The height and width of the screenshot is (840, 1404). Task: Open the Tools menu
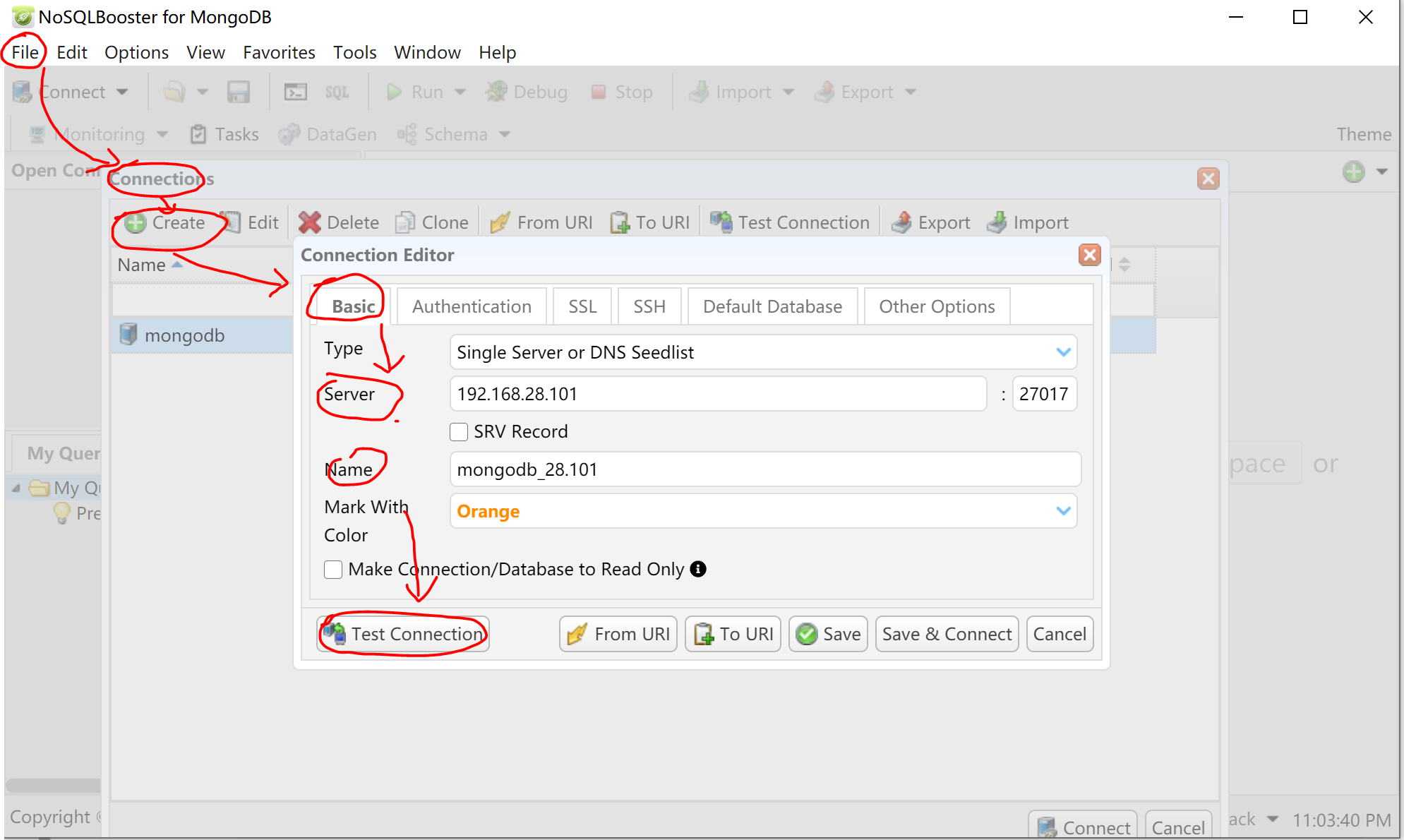tap(354, 52)
